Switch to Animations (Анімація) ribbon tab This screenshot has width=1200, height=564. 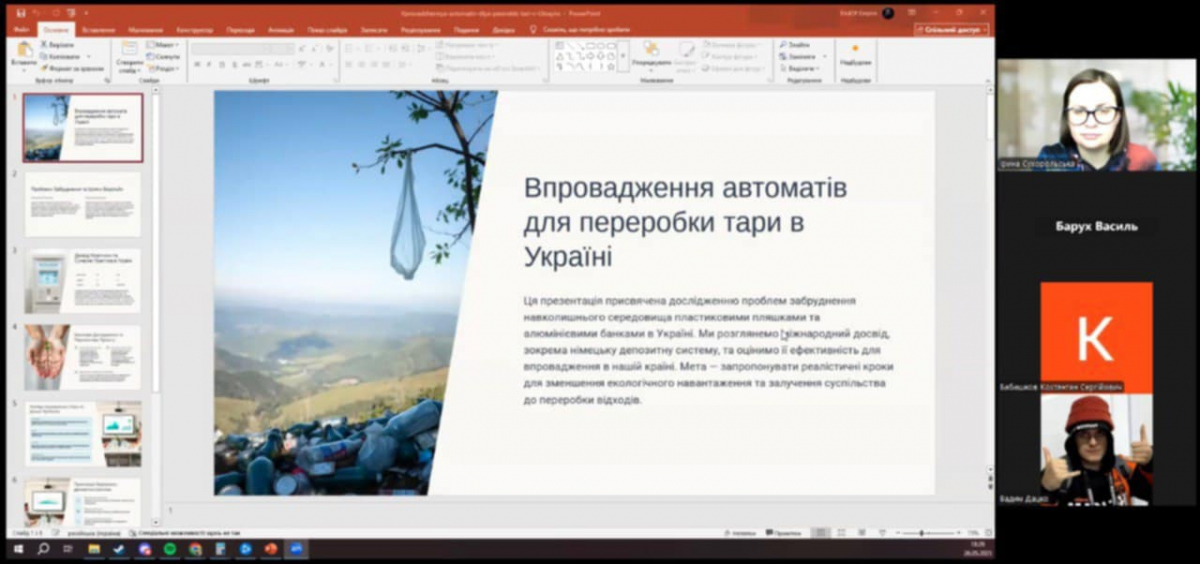pos(281,30)
